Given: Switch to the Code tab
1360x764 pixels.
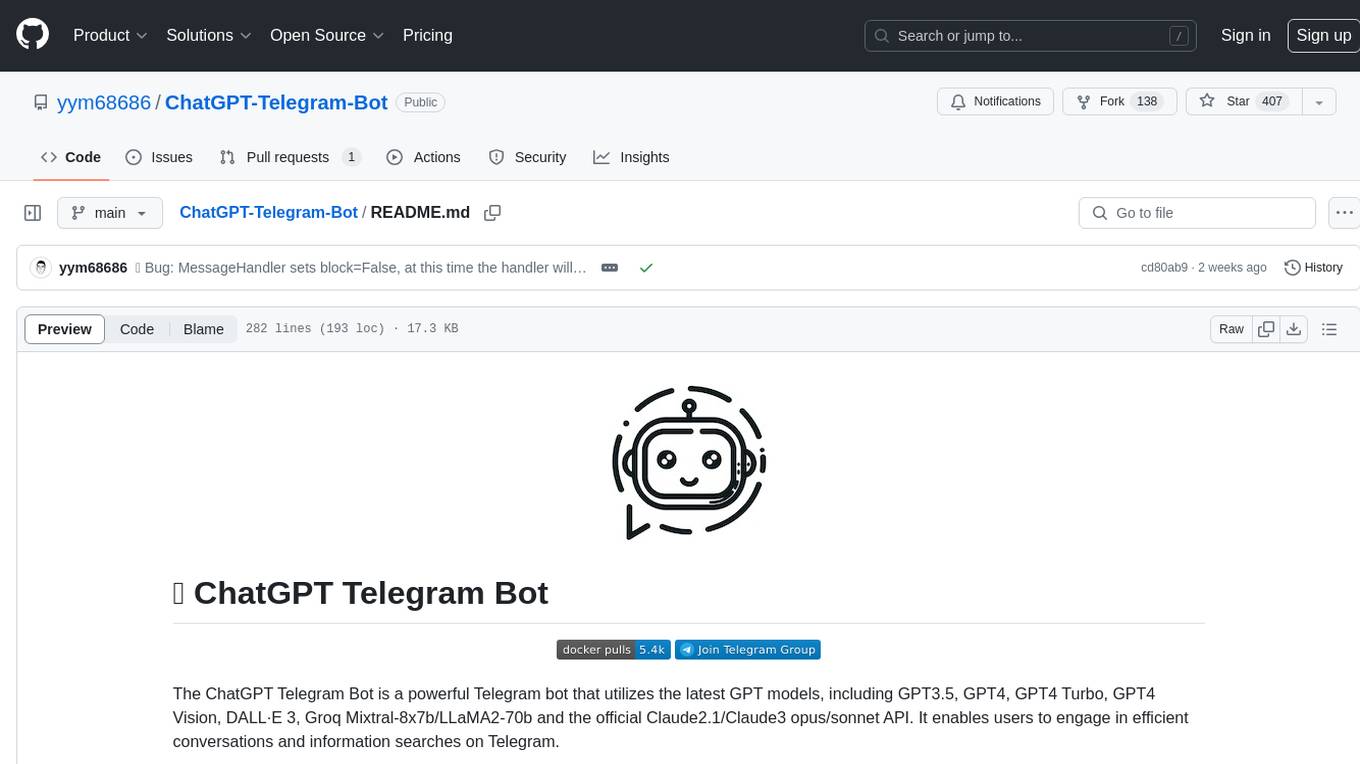Looking at the screenshot, I should point(70,157).
